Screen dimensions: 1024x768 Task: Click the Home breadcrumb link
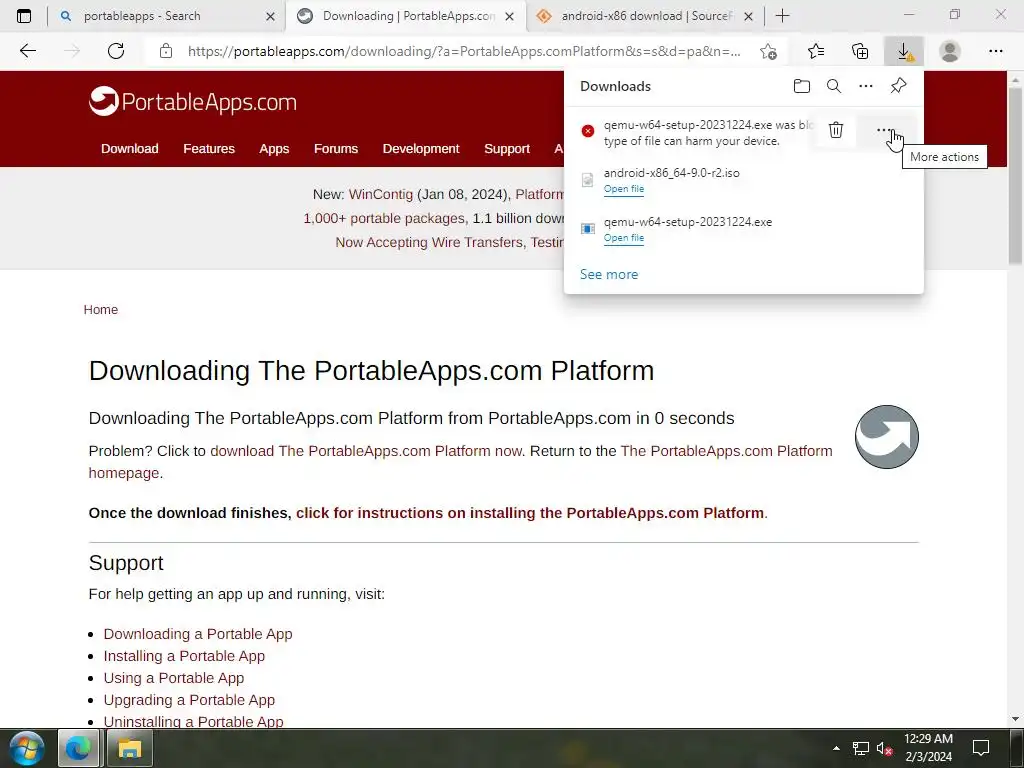[101, 310]
